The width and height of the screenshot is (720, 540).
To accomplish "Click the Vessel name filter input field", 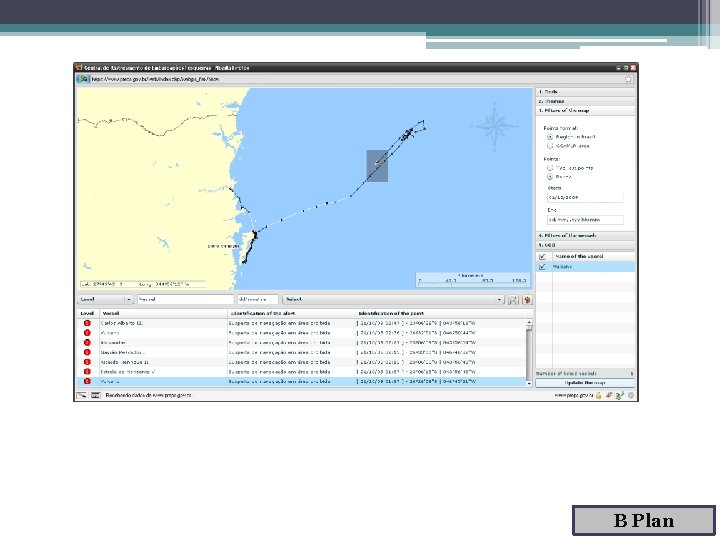I will [x=186, y=299].
